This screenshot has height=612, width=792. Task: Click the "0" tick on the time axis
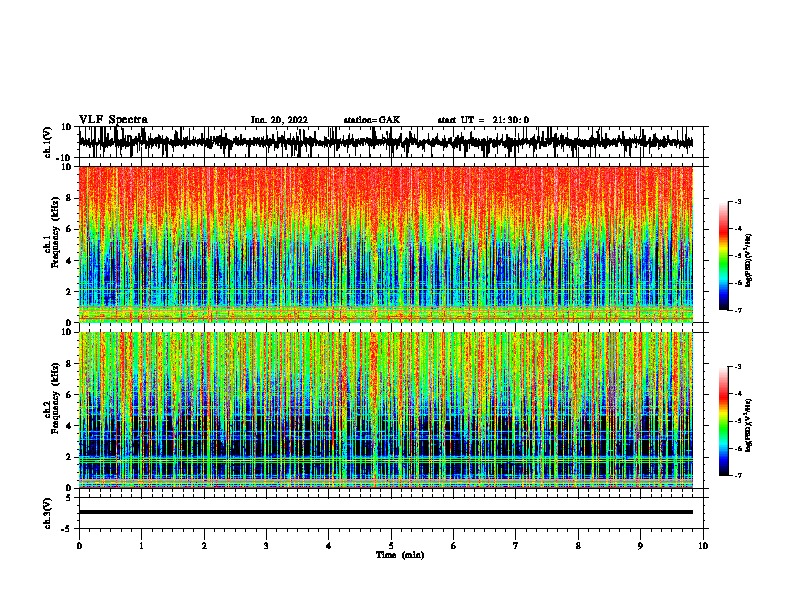point(79,546)
